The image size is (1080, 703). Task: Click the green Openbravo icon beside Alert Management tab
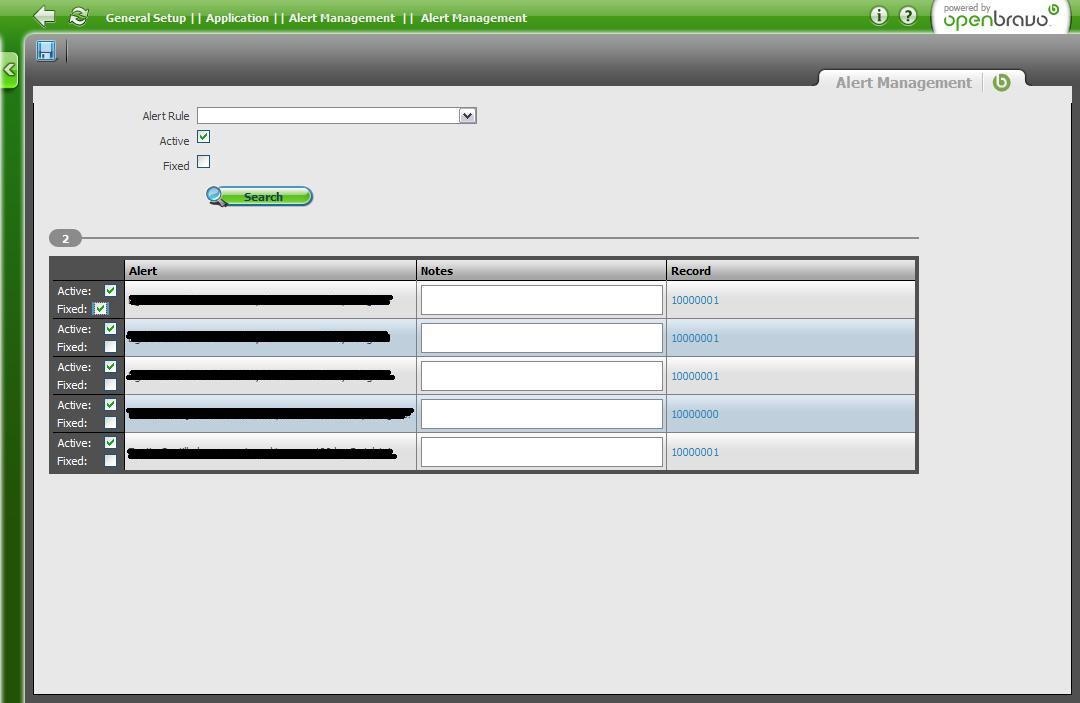pos(1001,83)
